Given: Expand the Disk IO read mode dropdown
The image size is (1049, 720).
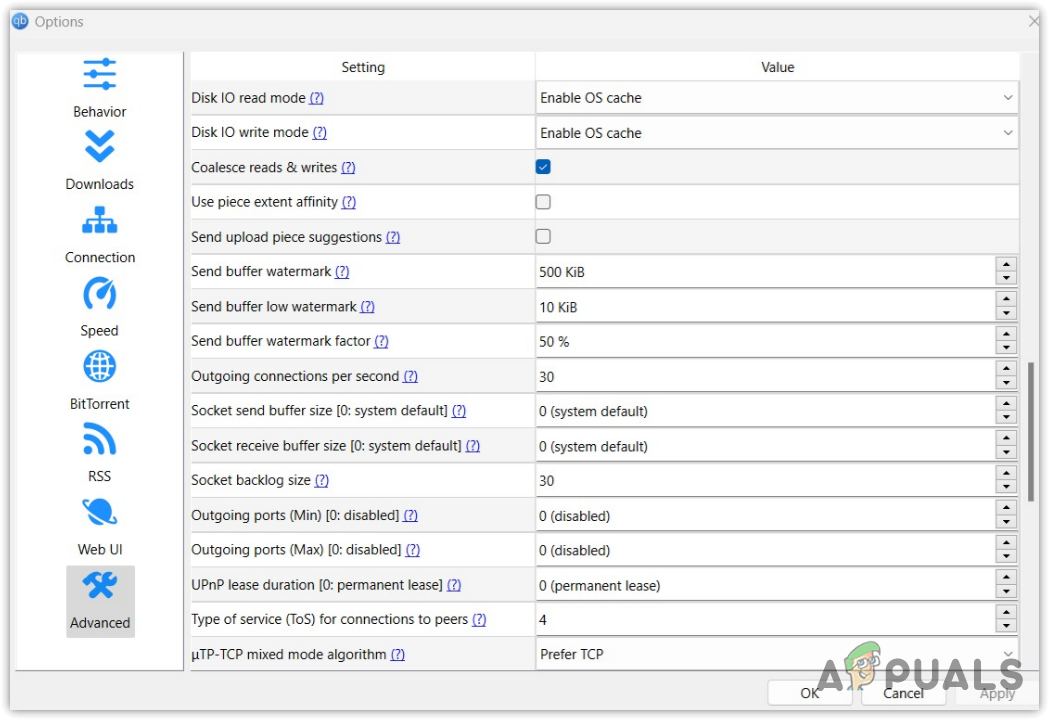Looking at the screenshot, I should point(1007,98).
